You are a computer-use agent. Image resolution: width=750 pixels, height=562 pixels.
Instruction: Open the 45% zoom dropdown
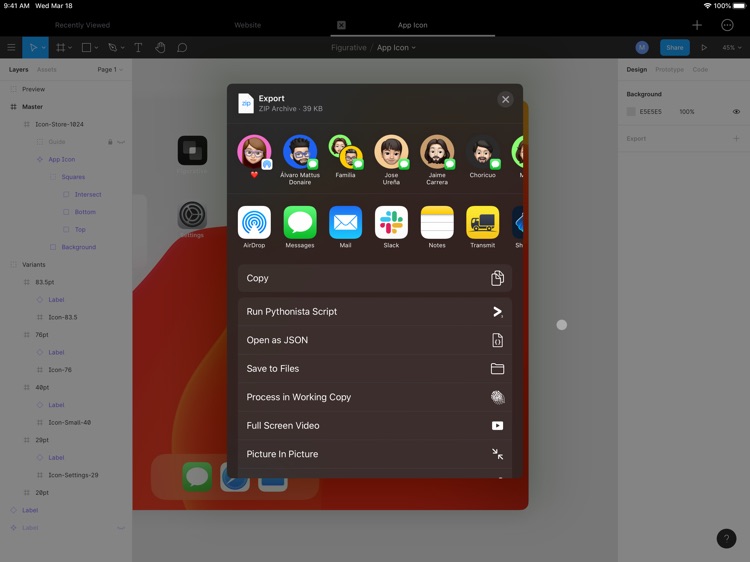click(732, 47)
